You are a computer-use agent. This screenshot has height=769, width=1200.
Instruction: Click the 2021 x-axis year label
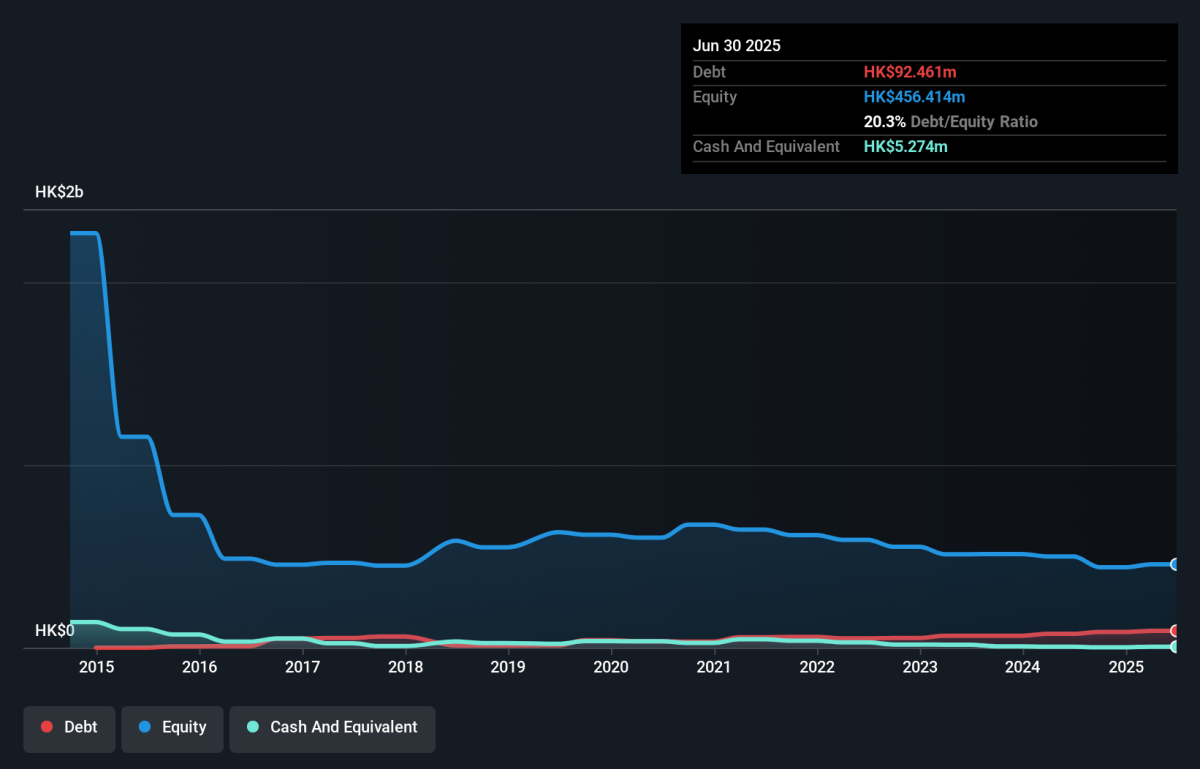coord(714,667)
